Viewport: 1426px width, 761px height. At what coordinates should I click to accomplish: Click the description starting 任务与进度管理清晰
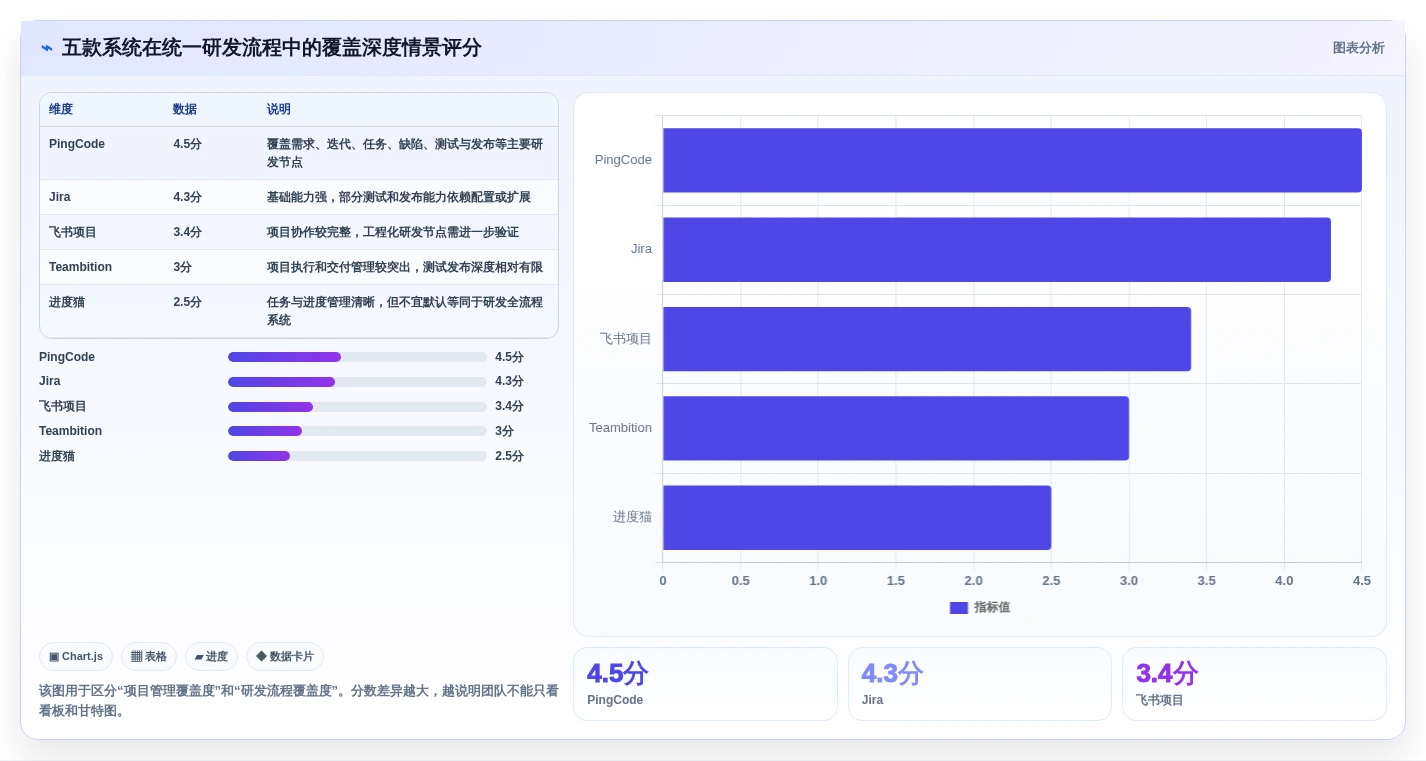point(405,311)
